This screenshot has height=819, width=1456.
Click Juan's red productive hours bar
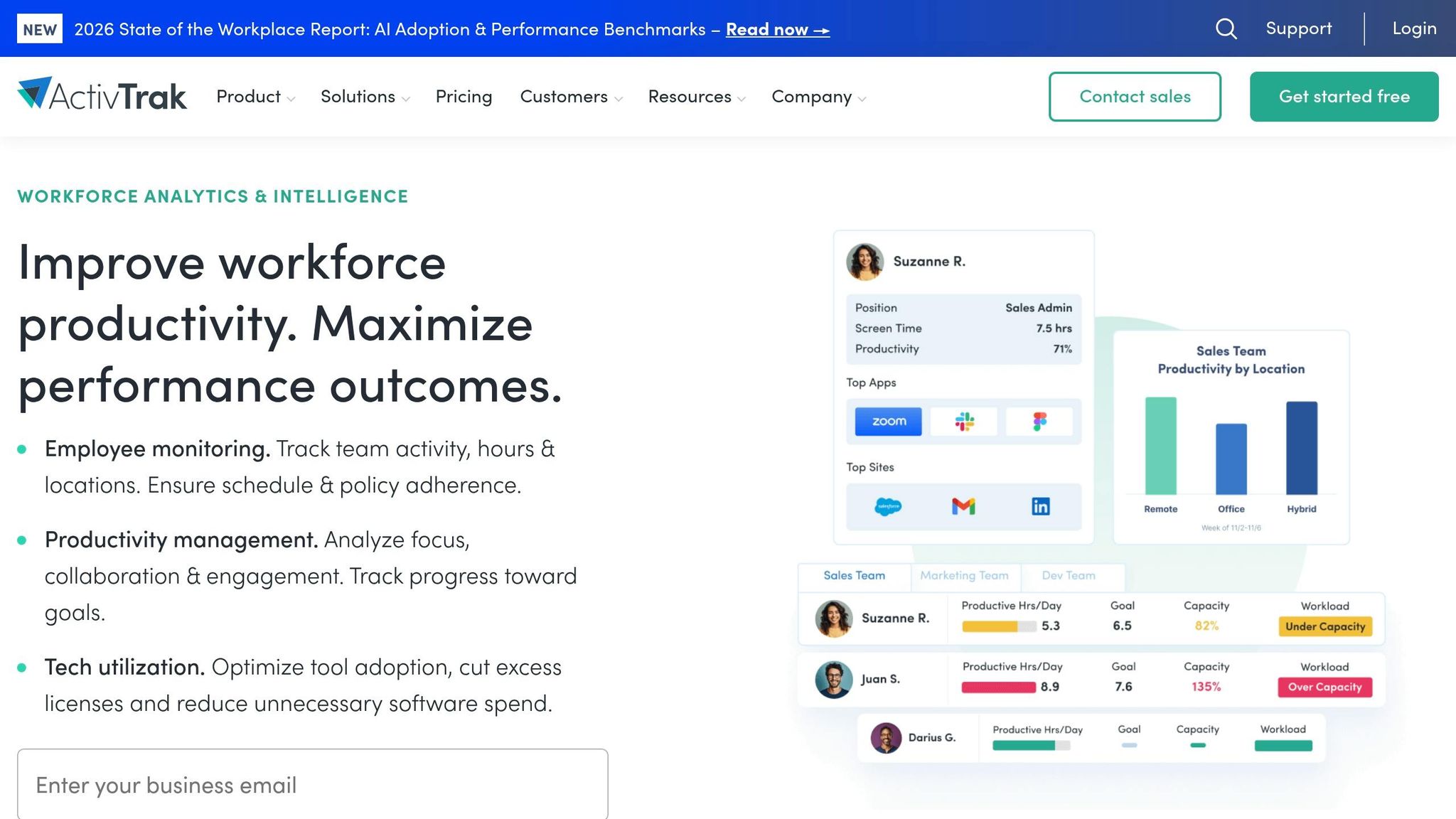998,687
